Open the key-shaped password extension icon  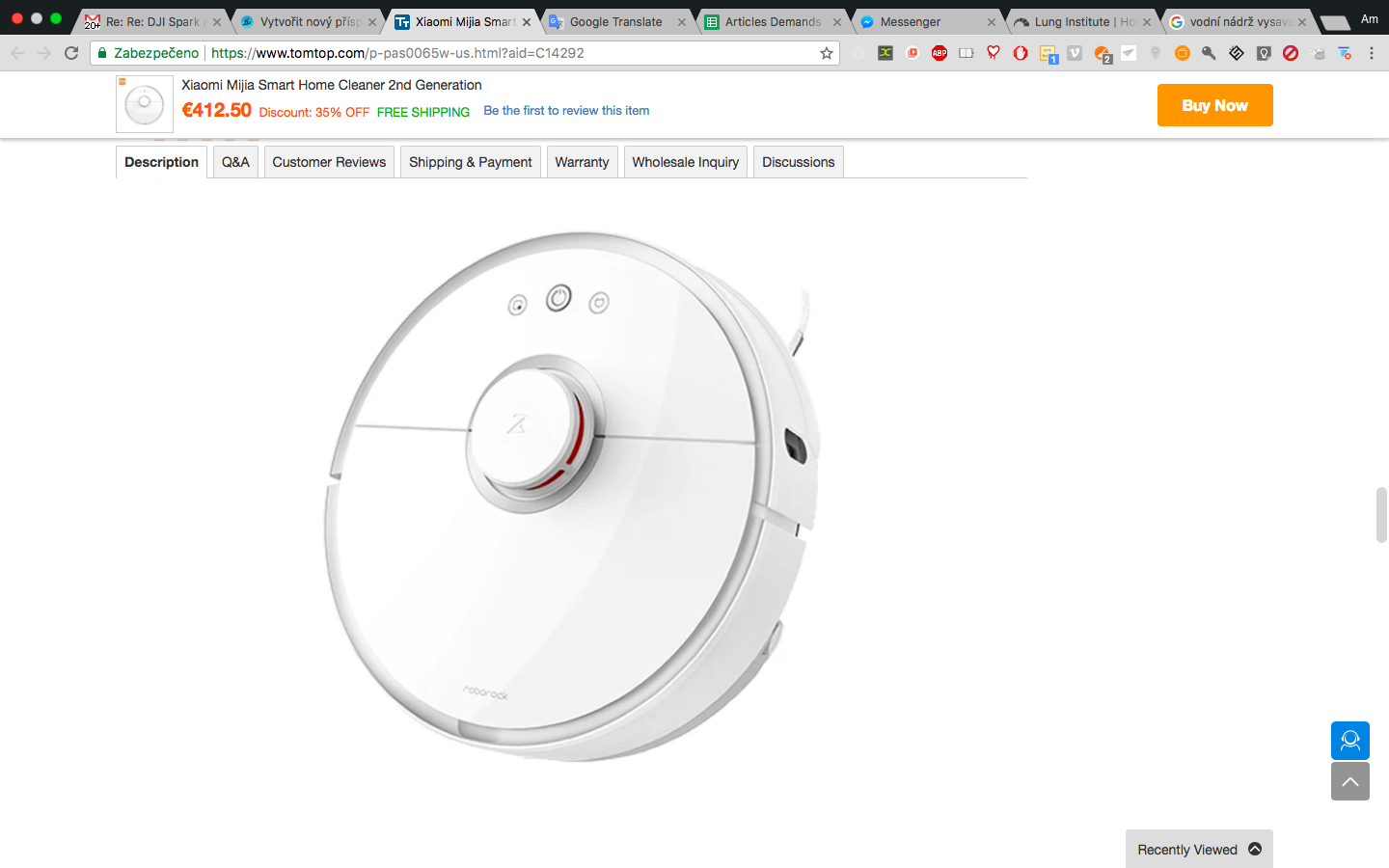tap(1209, 53)
